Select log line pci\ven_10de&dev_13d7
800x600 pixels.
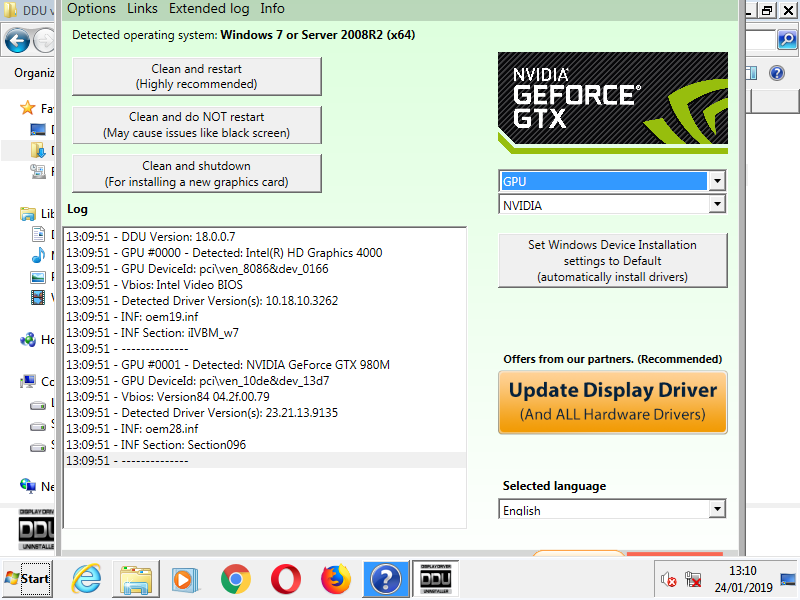click(x=265, y=381)
